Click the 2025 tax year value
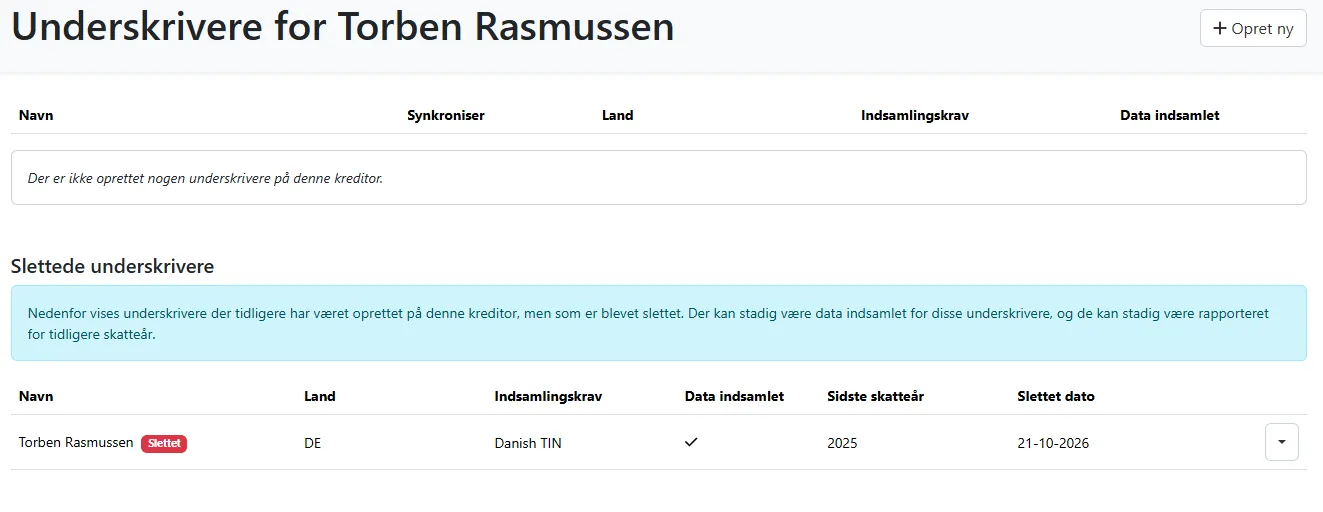Screen dimensions: 1323x512 [842, 443]
